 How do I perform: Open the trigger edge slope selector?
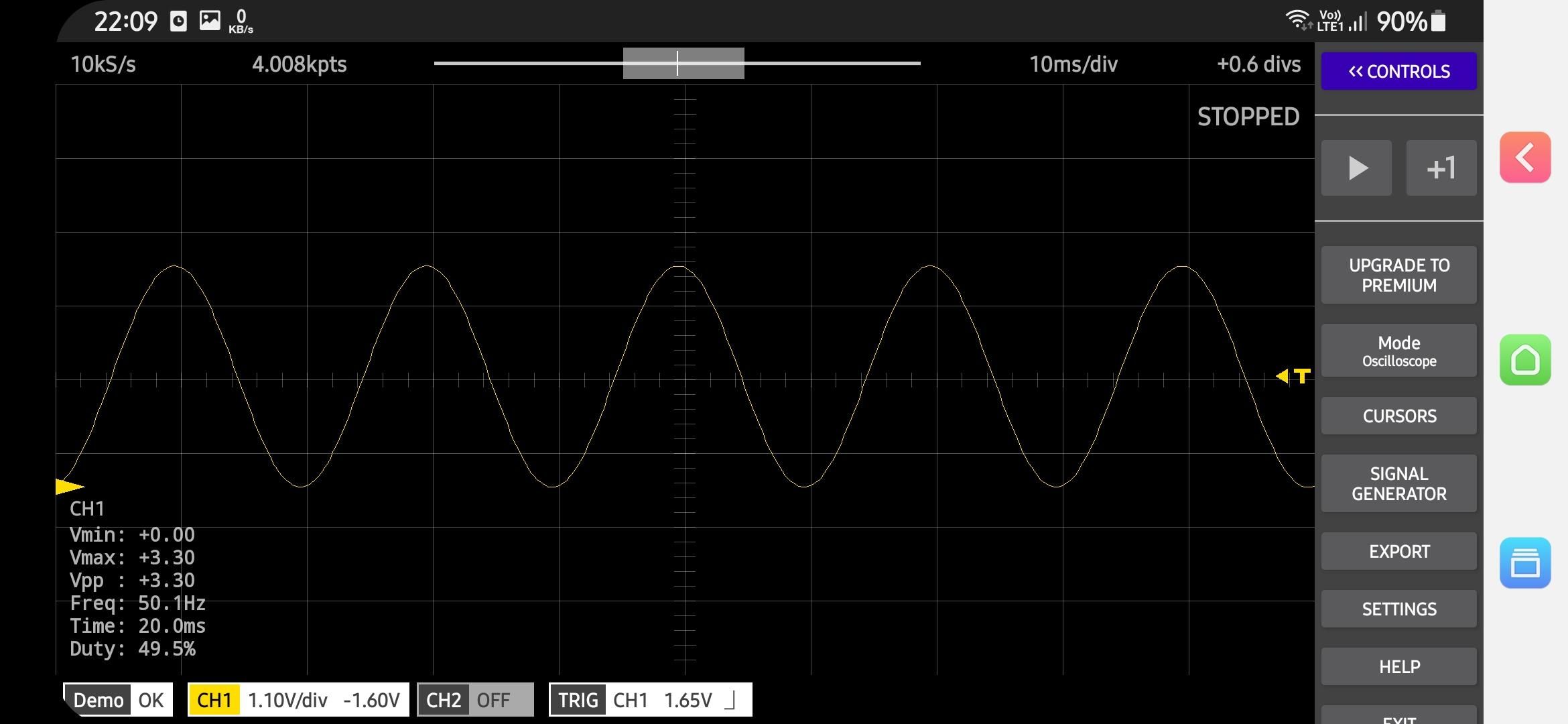point(730,699)
